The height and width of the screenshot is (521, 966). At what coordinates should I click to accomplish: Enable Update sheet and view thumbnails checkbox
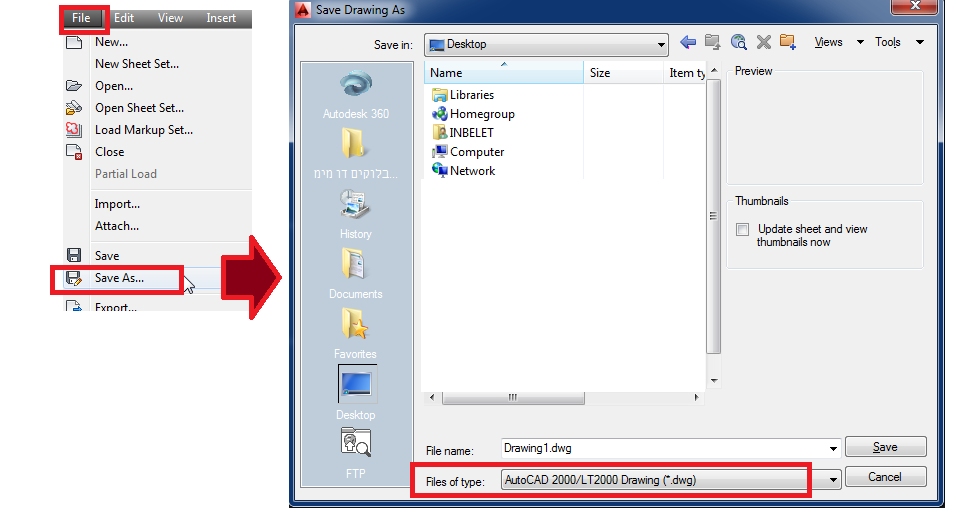tap(742, 229)
